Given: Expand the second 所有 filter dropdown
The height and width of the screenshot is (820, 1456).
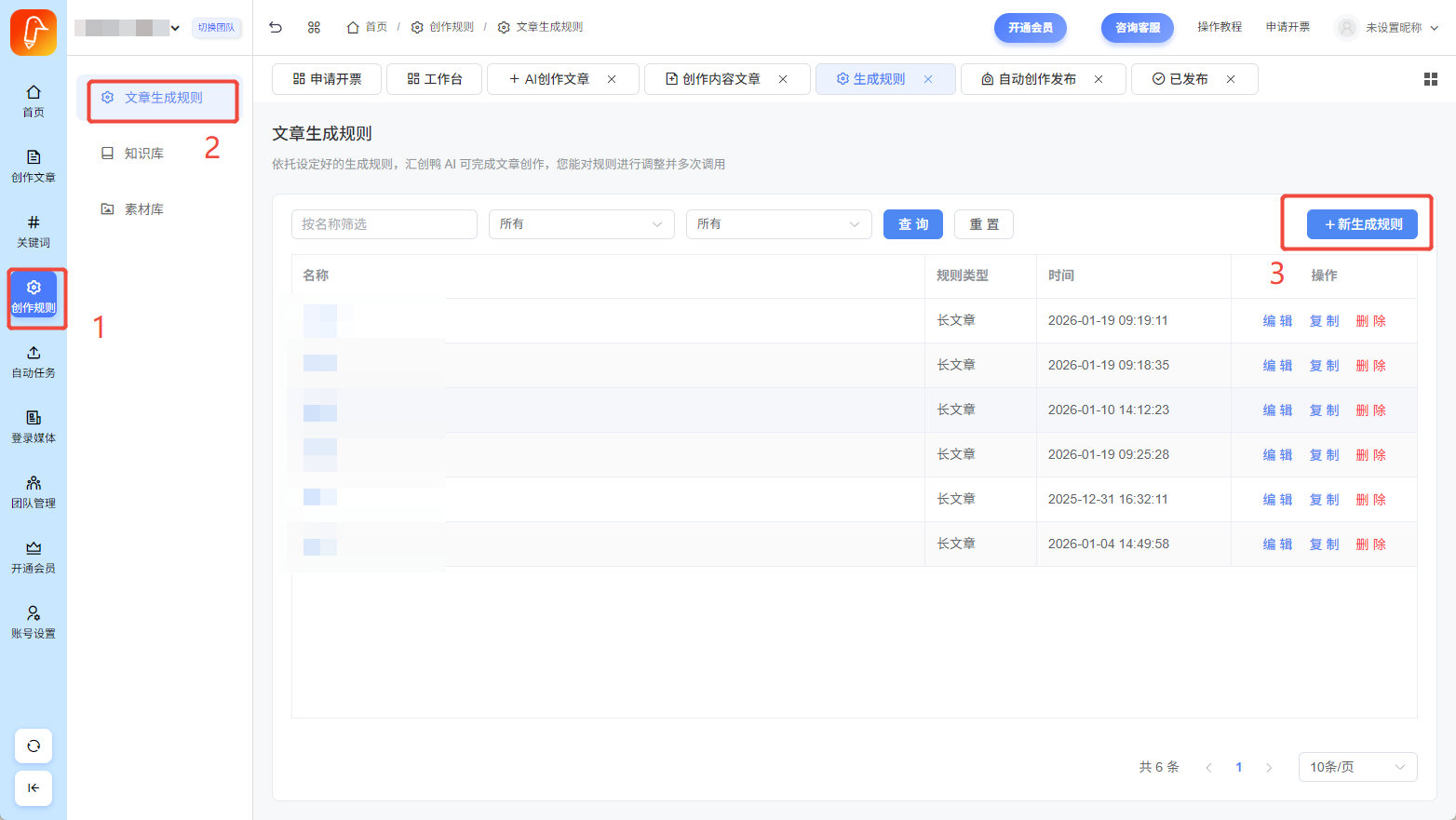Looking at the screenshot, I should (778, 224).
